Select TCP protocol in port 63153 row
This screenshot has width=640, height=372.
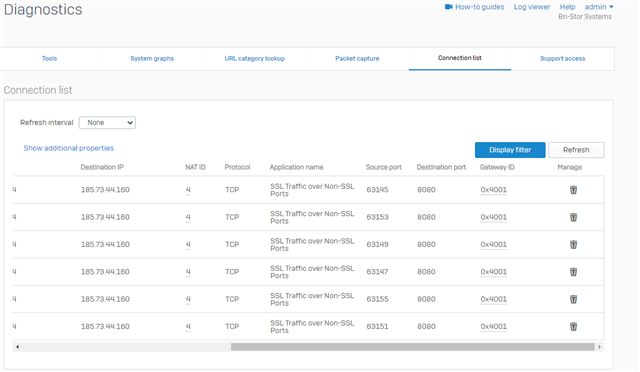(232, 217)
